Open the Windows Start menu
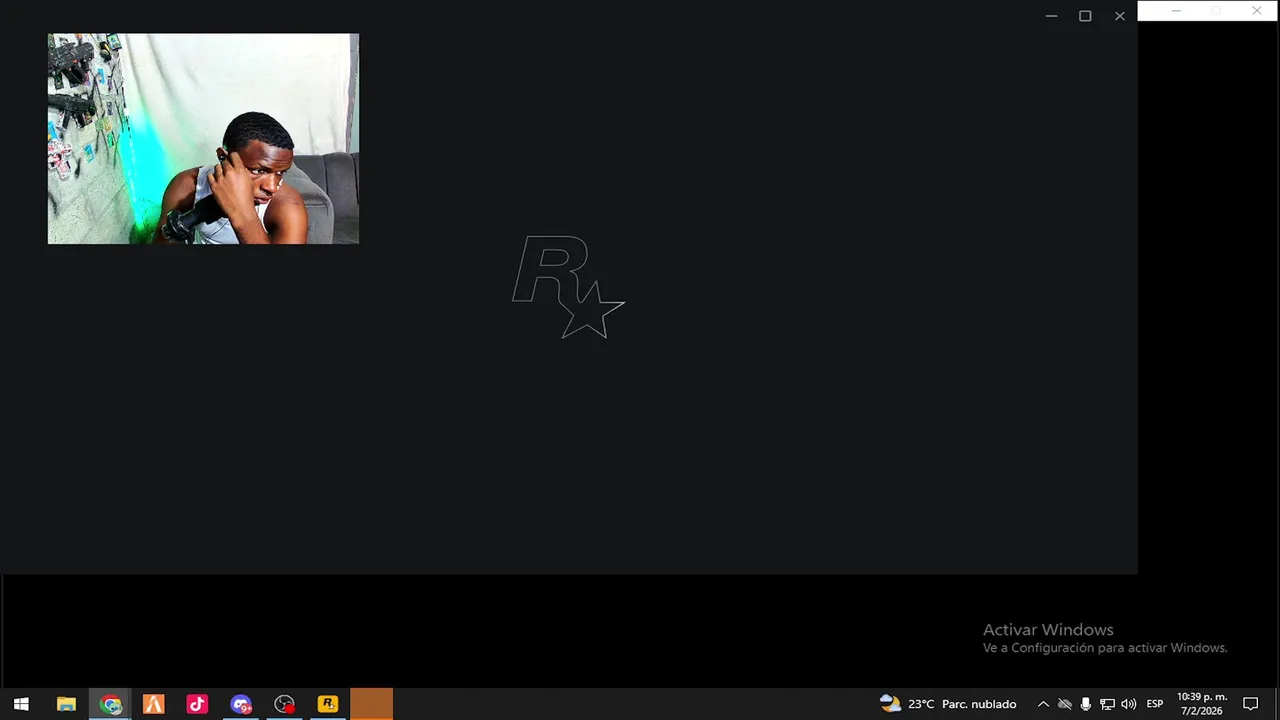The width and height of the screenshot is (1280, 720). pyautogui.click(x=21, y=704)
